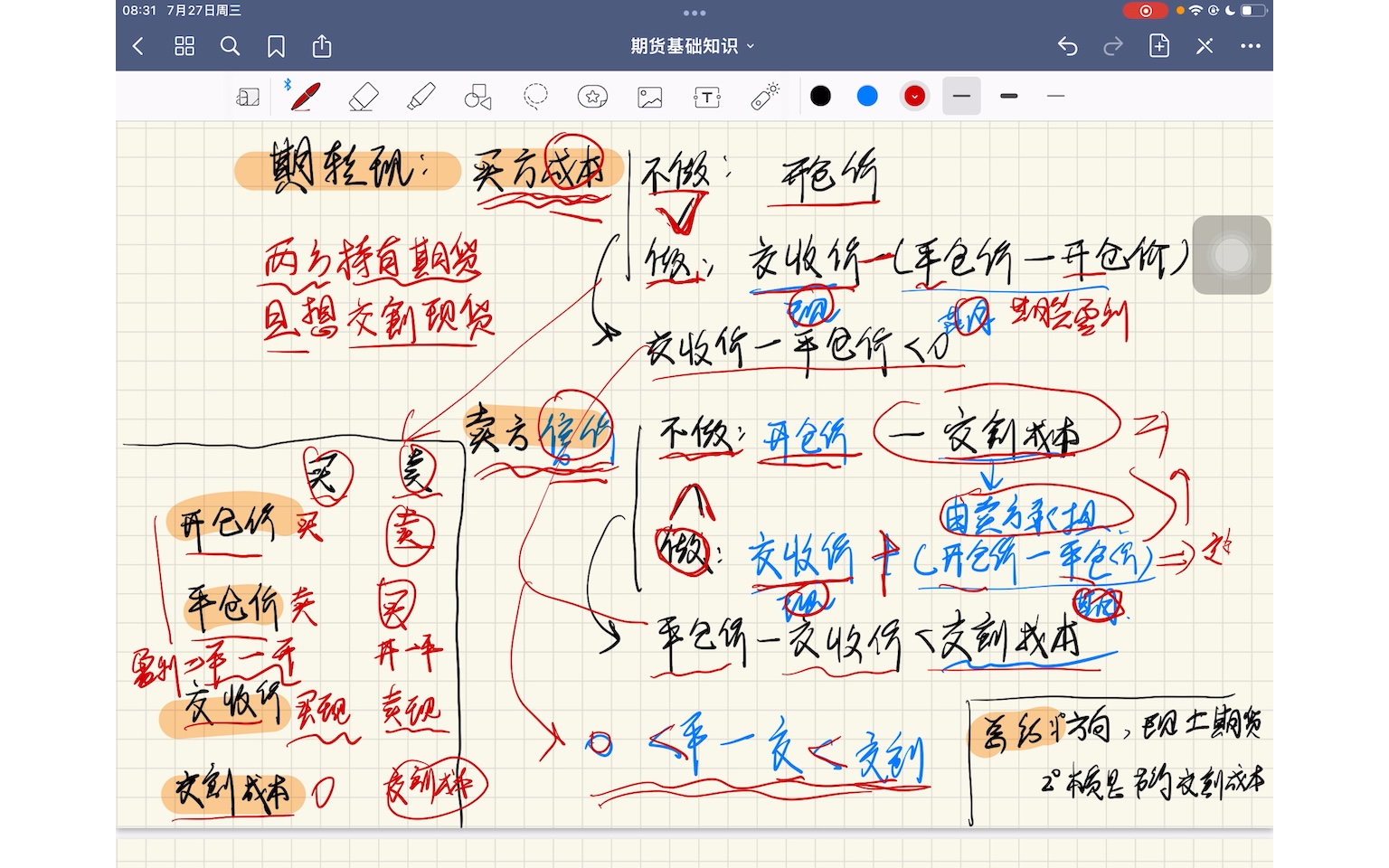Select the thinnest stroke width

point(1055,96)
